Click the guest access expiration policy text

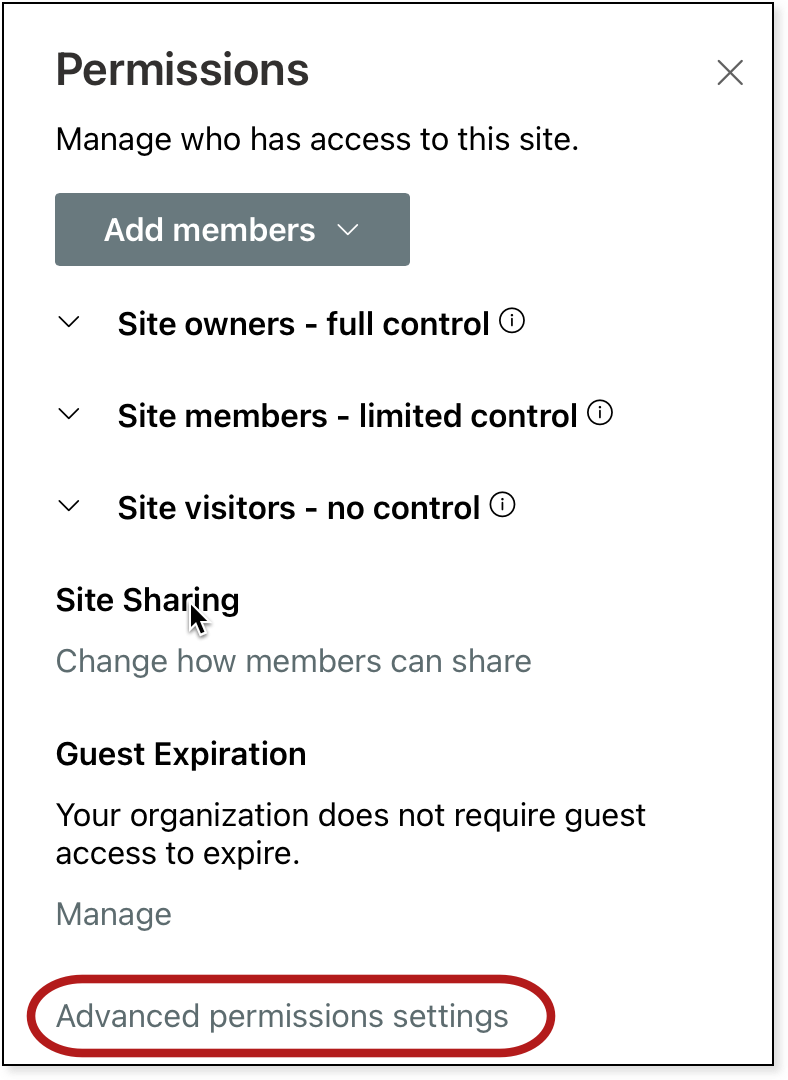(x=350, y=834)
